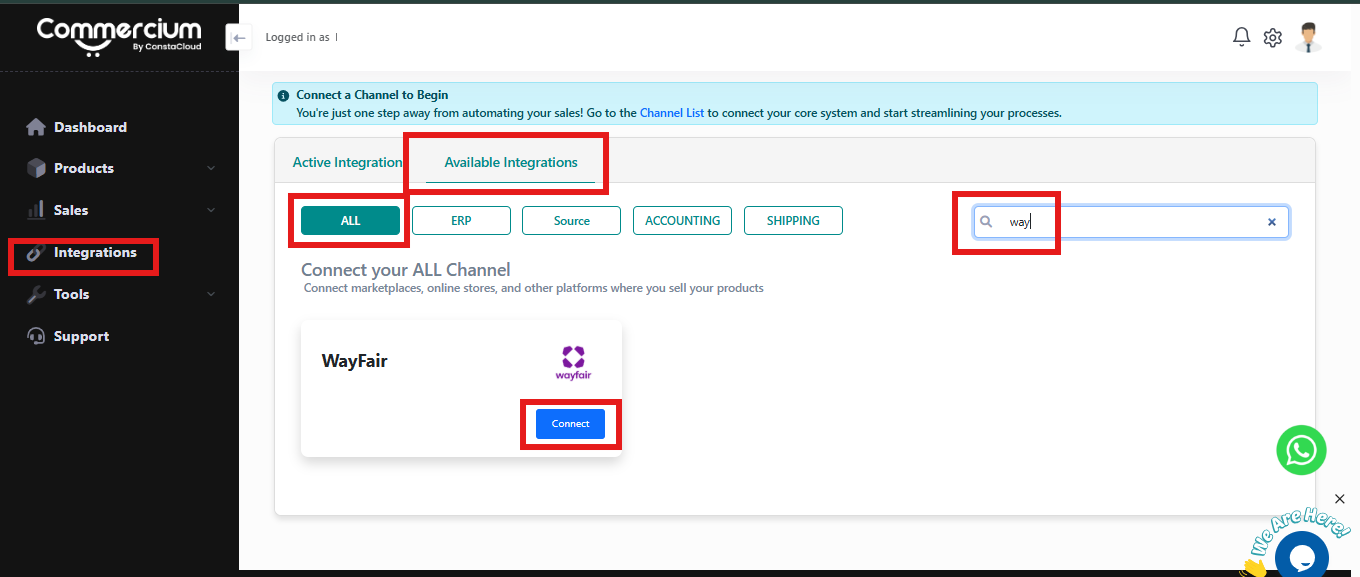
Task: Expand the Sales menu chevron
Action: coord(211,210)
